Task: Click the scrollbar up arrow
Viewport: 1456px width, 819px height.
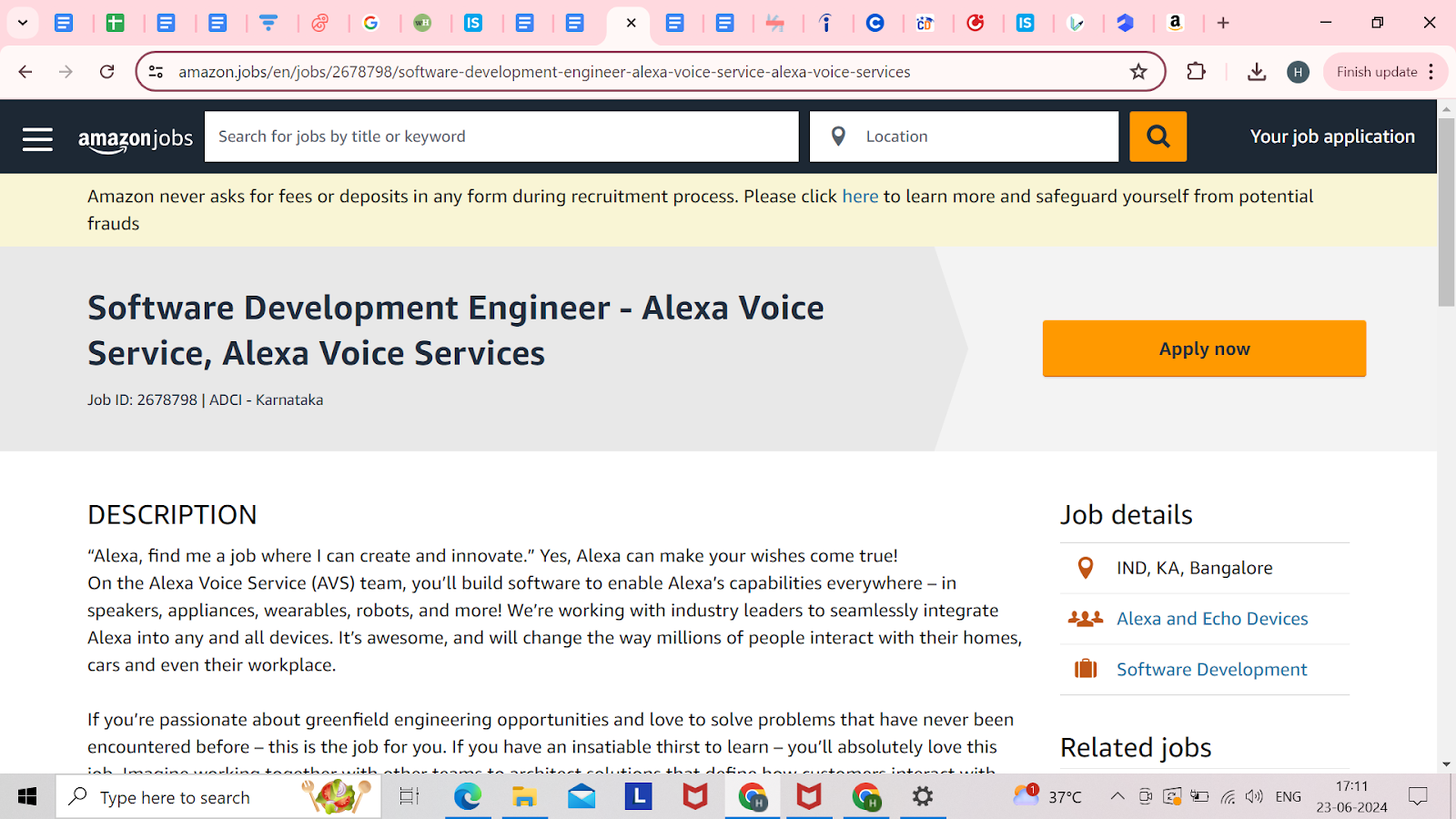Action: tap(1446, 108)
